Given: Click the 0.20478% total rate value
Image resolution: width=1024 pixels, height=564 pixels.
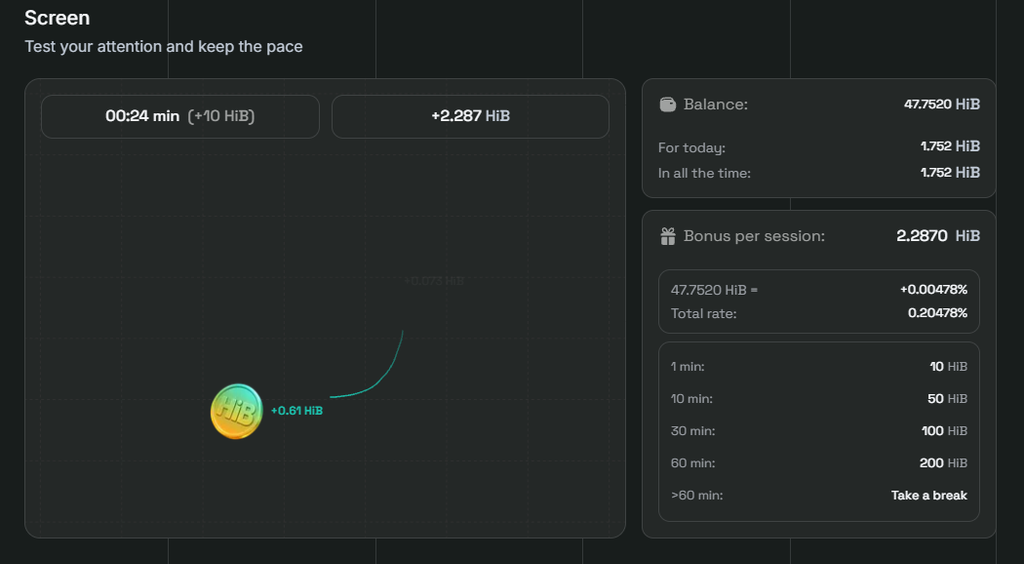Looking at the screenshot, I should coord(938,313).
